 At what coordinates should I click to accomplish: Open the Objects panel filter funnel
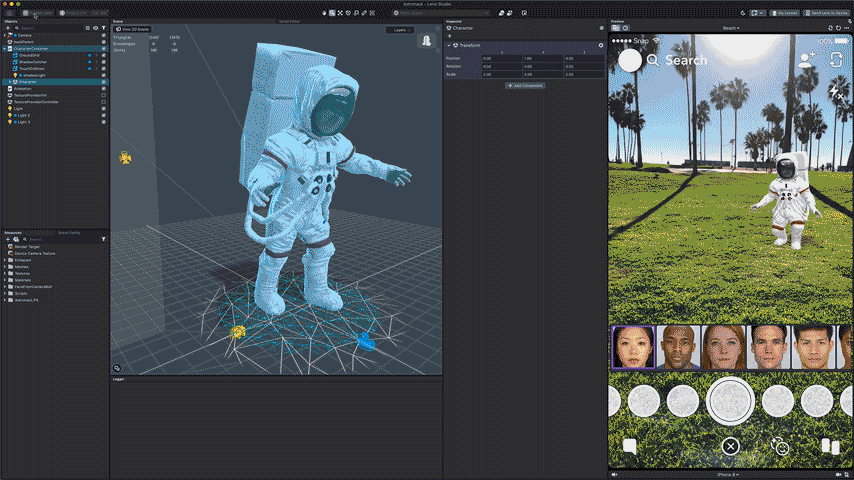[x=103, y=28]
